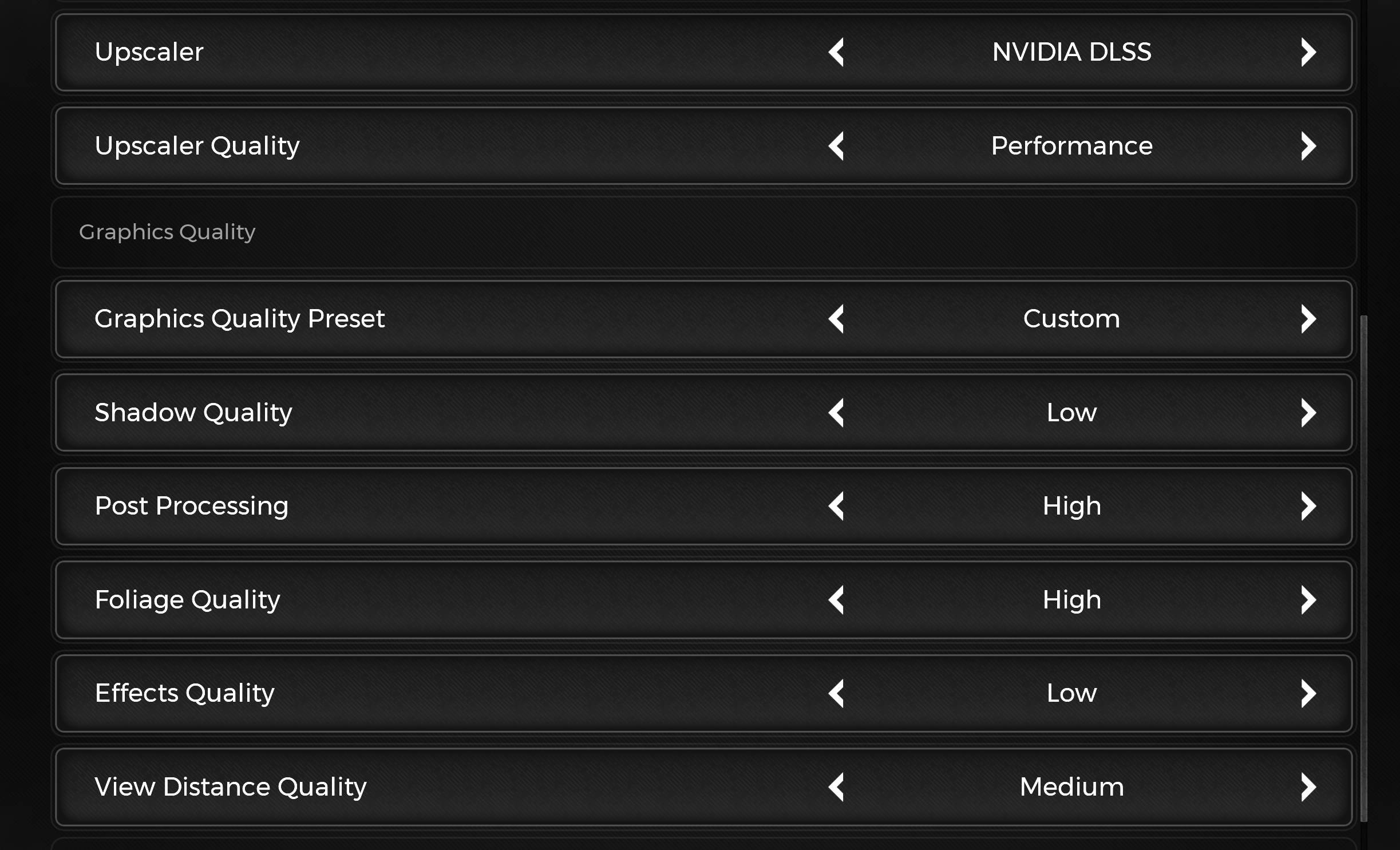Reduce Foliage Quality with left arrow
Screen dimensions: 1400x850
tap(836, 600)
